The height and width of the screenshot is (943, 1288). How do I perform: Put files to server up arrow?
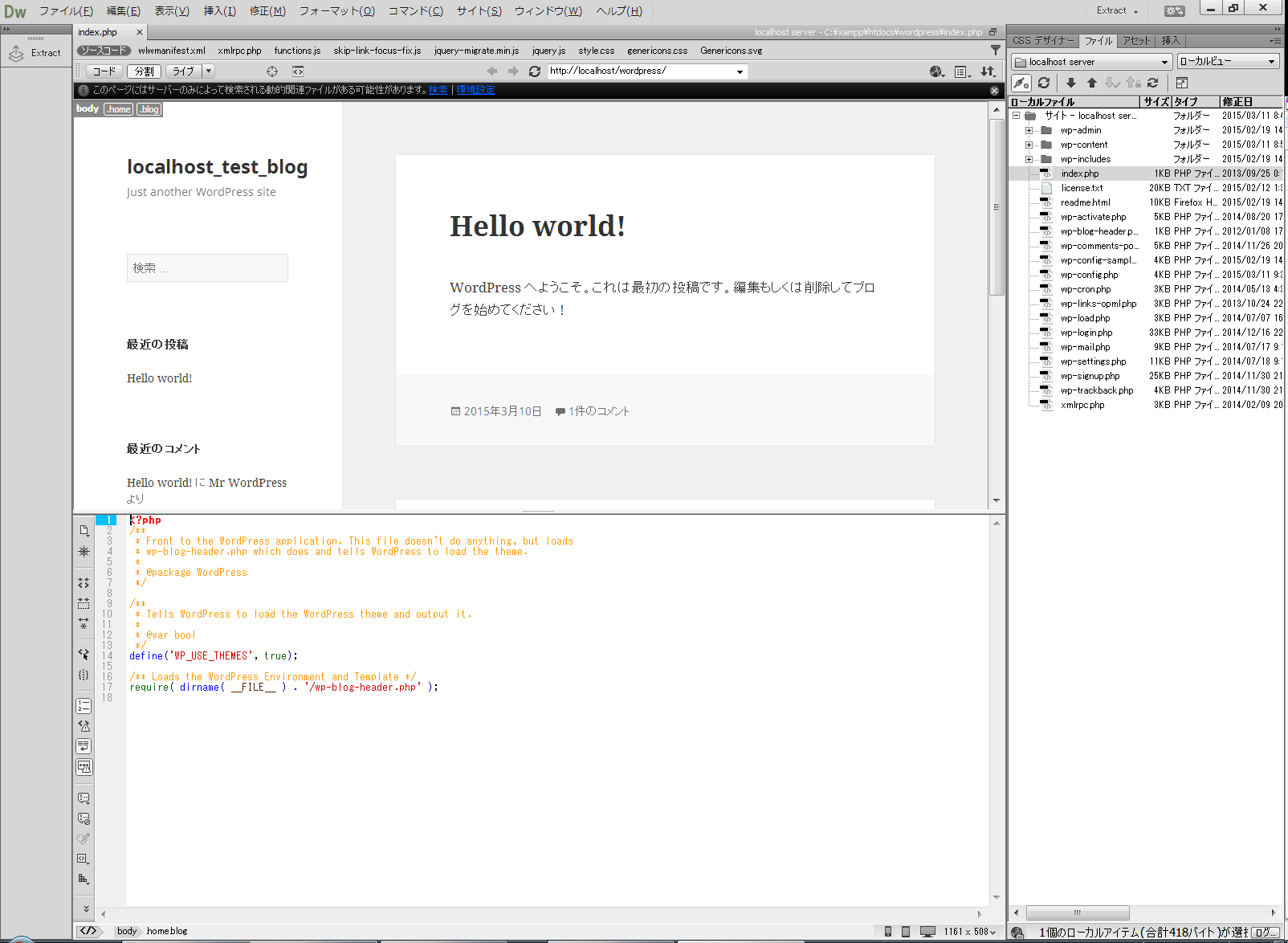1092,83
